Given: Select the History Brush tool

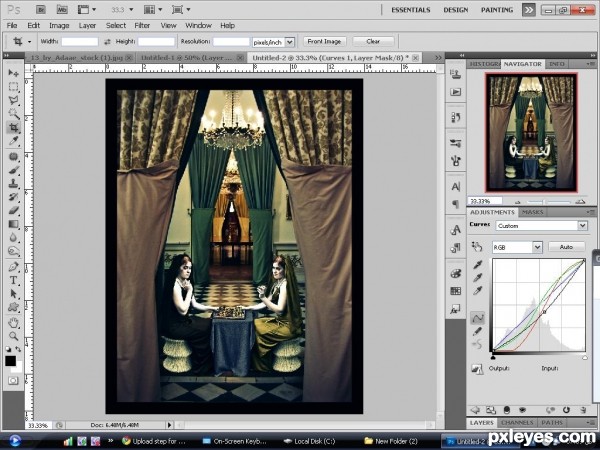Looking at the screenshot, I should pos(13,197).
